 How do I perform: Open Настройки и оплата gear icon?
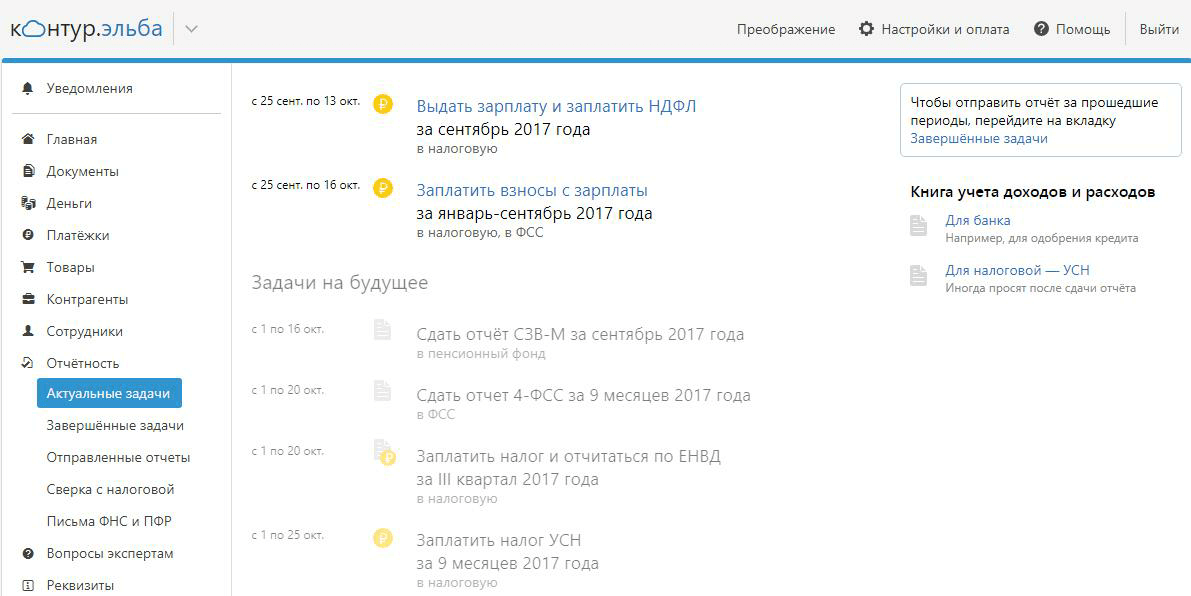coord(865,29)
